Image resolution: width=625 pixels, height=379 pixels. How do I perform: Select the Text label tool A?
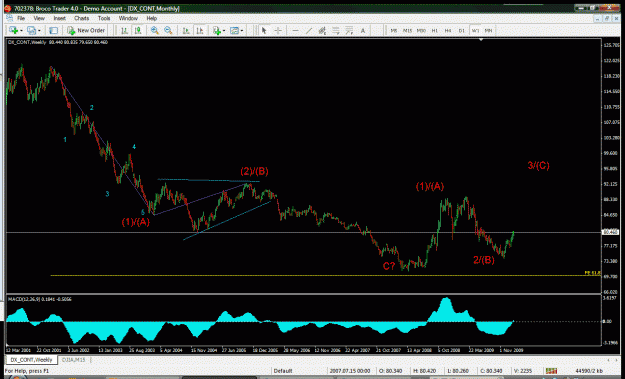point(363,30)
